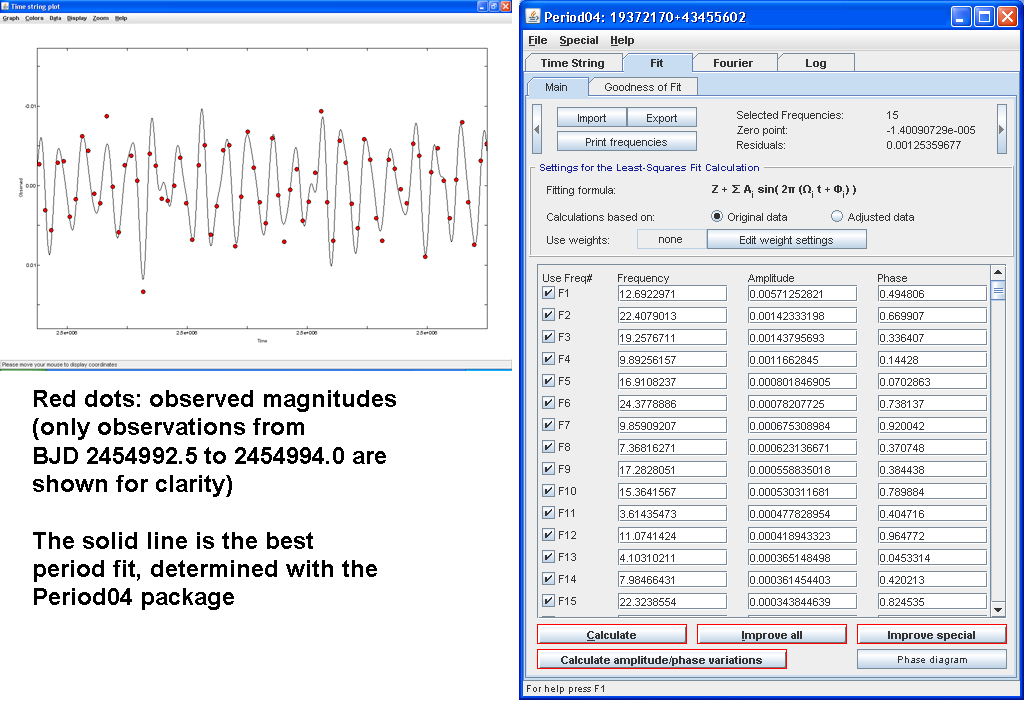Open the Display menu in Time string plot

click(x=77, y=18)
